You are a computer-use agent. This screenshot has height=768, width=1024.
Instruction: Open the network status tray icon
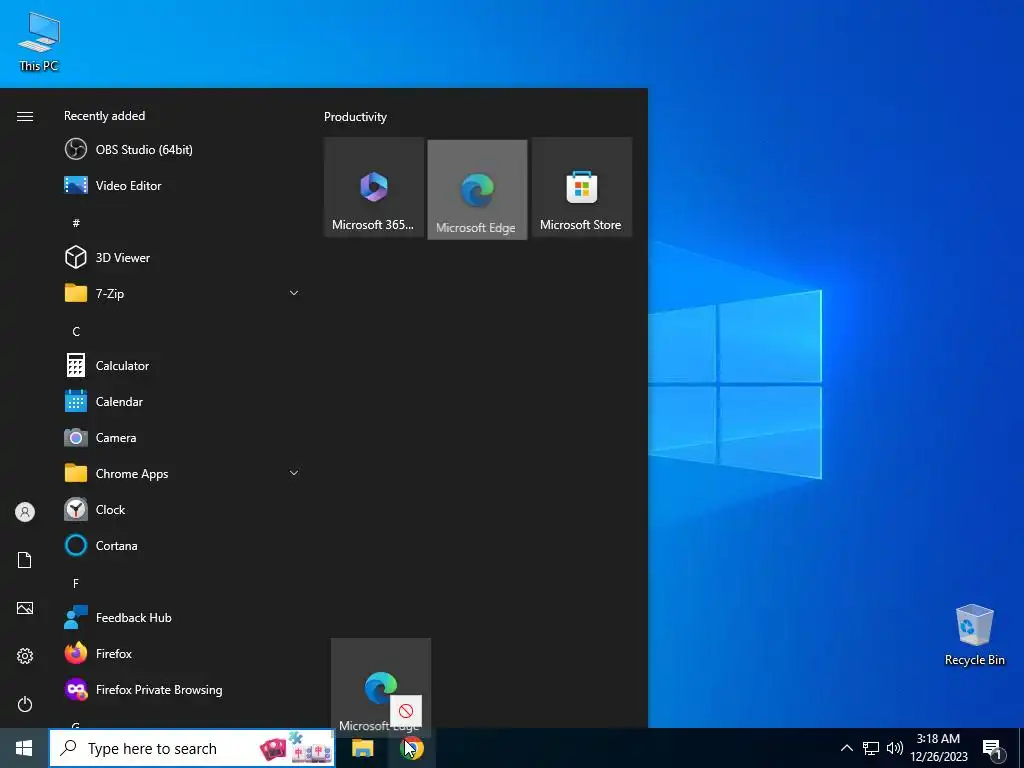(x=871, y=748)
